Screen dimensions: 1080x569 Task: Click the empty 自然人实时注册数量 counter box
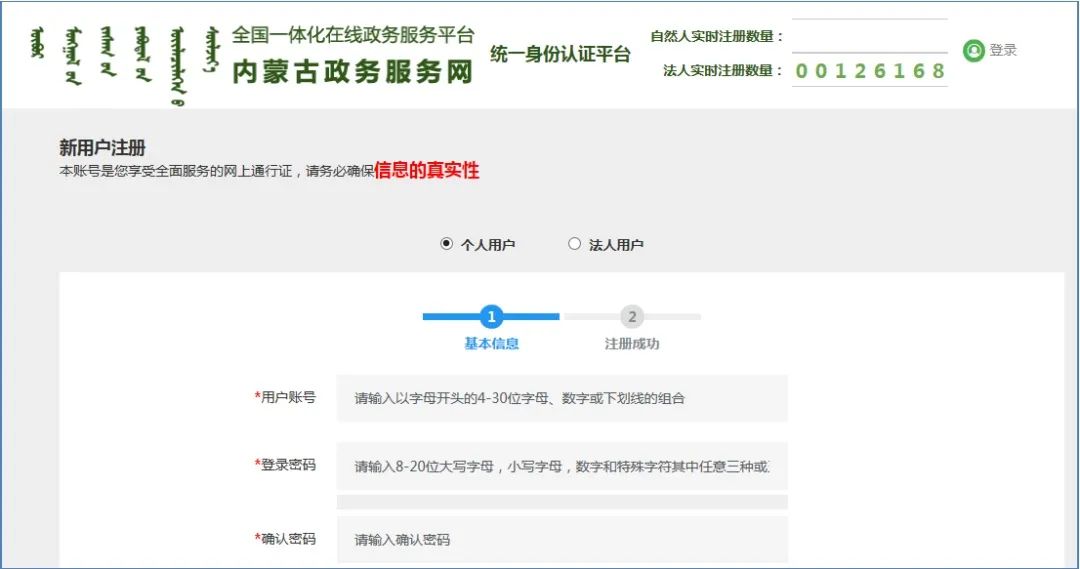[869, 36]
